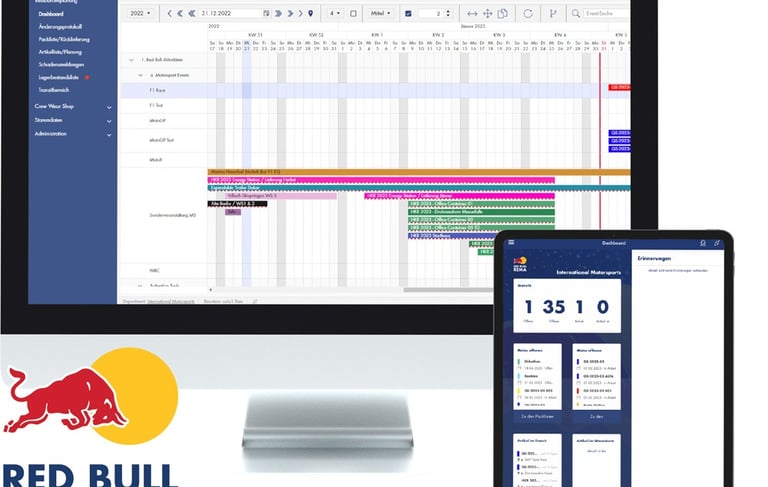Toggle the checked blue checkbox in the toolbar
This screenshot has width=768, height=487.
click(408, 14)
